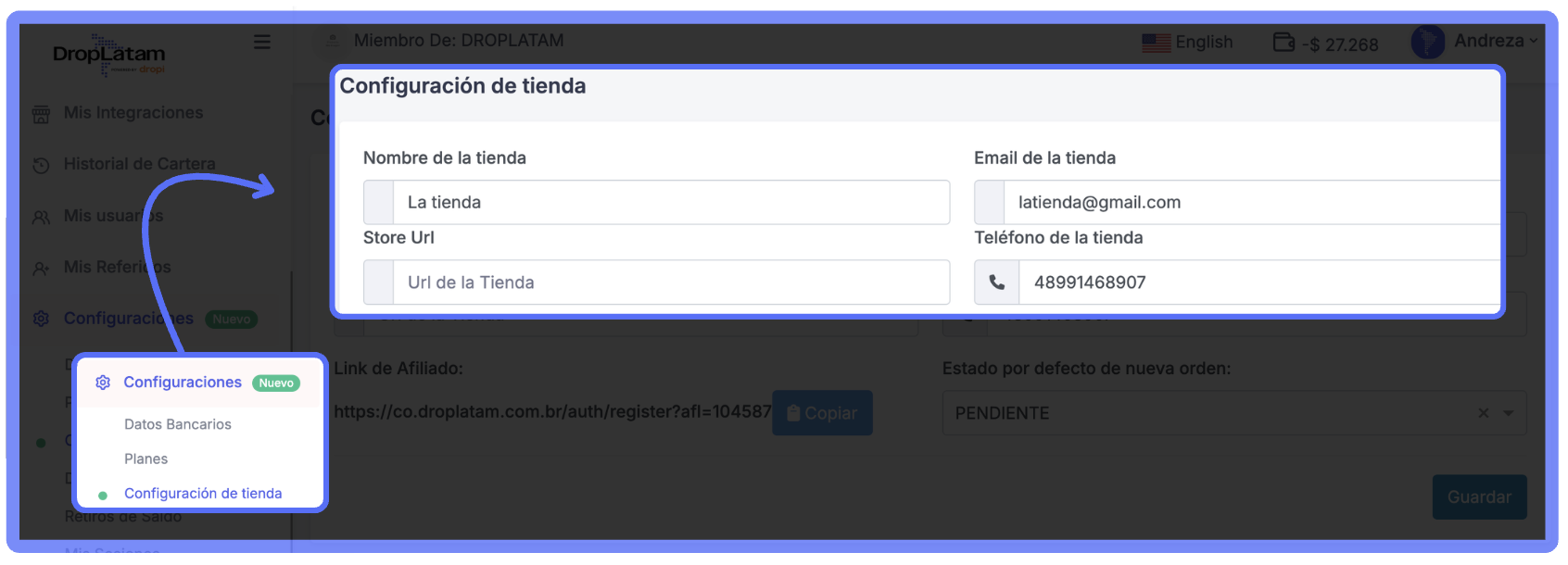Screen dimensions: 1568x565
Task: Go to Configuración de tienda menu item
Action: point(203,494)
